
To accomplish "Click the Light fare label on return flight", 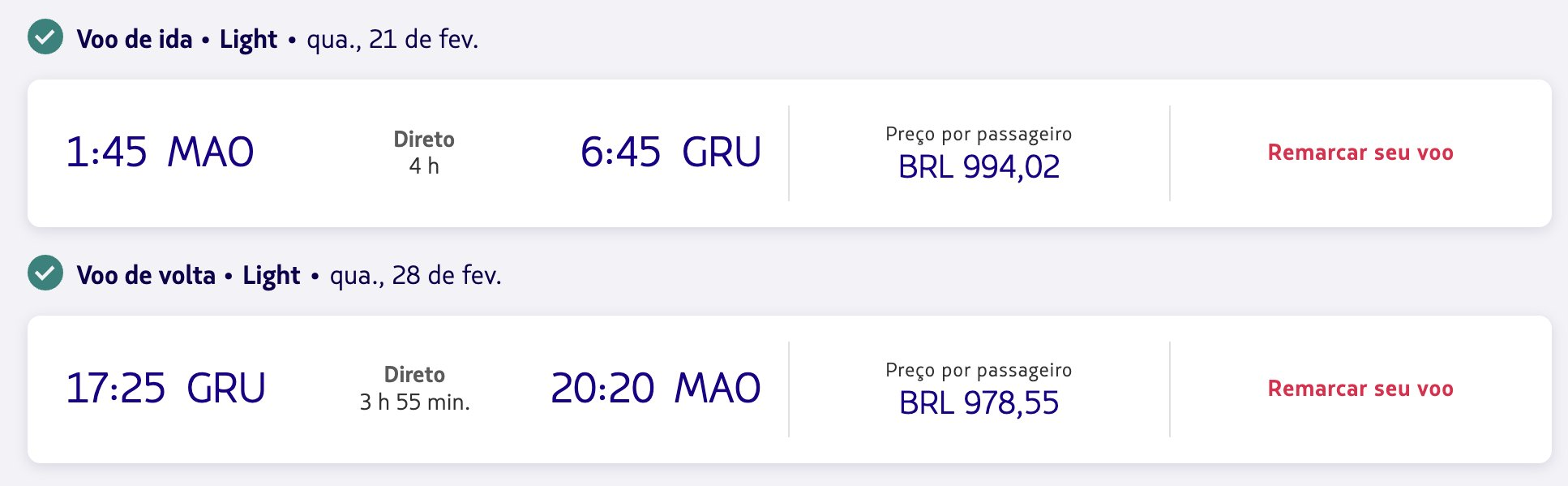I will point(272,275).
